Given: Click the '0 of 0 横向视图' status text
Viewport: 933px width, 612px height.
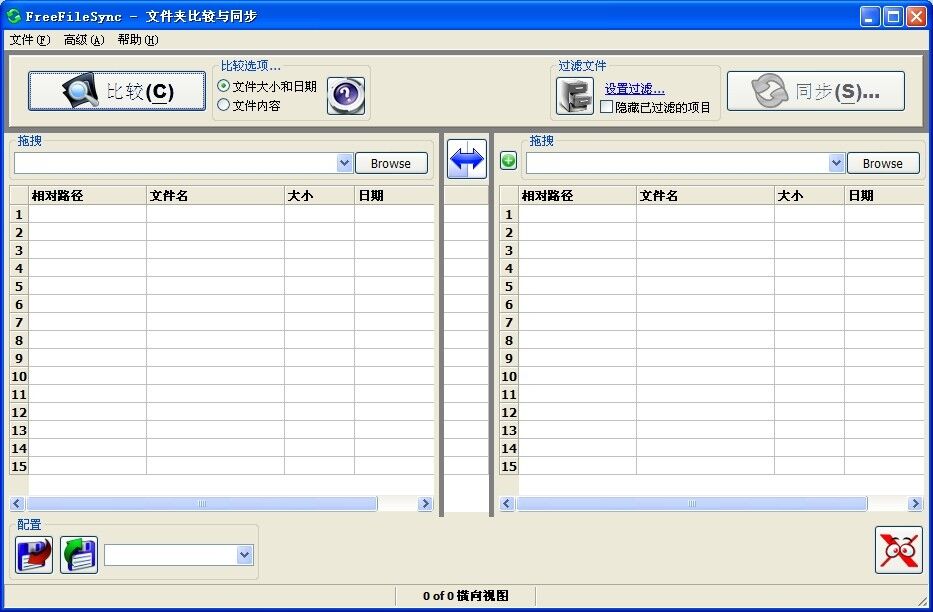Looking at the screenshot, I should pyautogui.click(x=466, y=595).
